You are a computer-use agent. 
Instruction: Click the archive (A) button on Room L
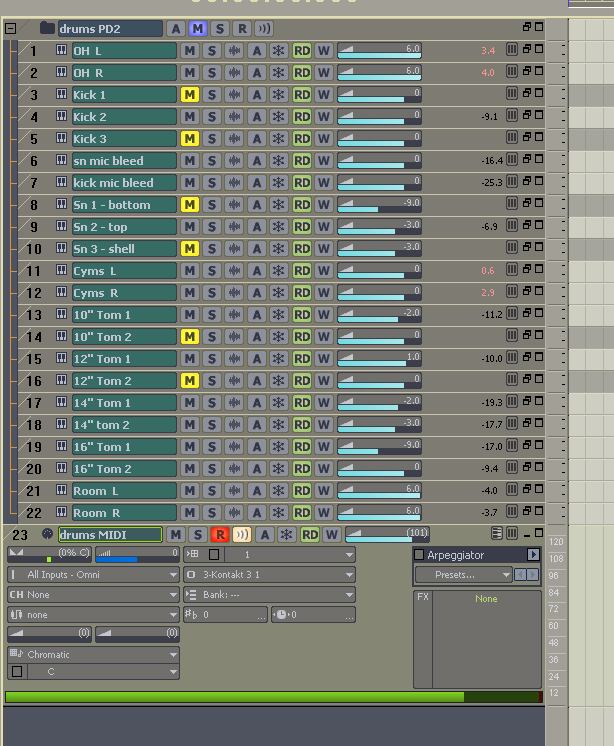point(257,491)
